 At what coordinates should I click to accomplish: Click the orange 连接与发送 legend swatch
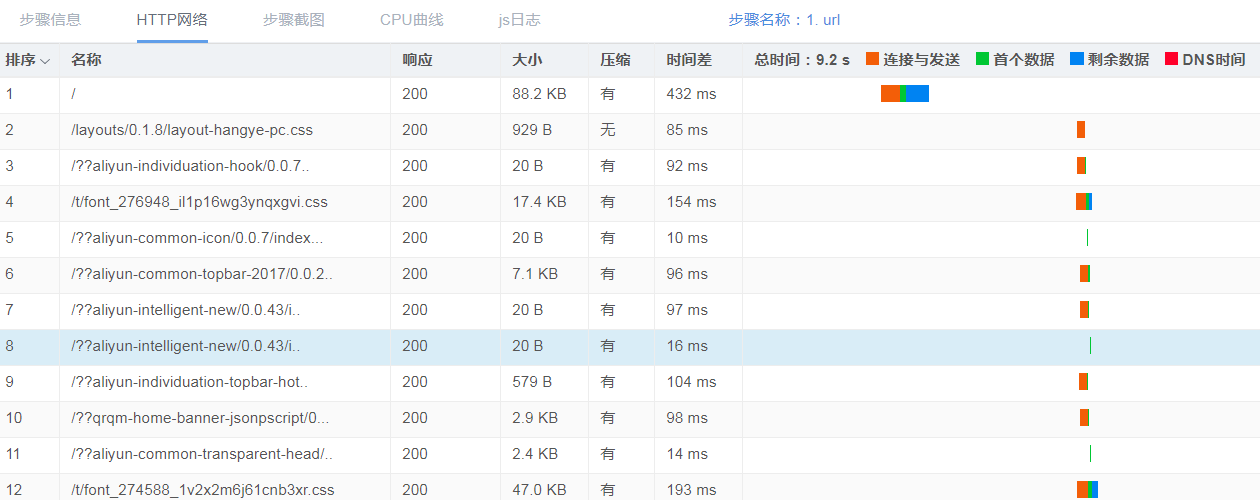click(872, 60)
